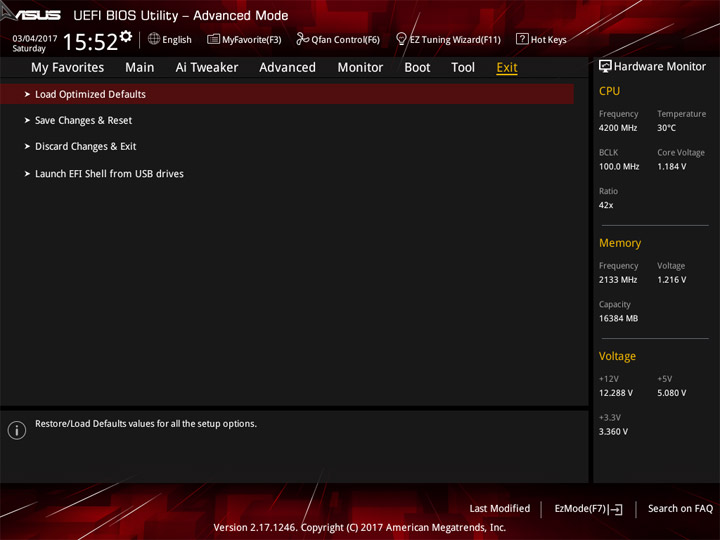The width and height of the screenshot is (720, 540).
Task: Select the Exit tab
Action: 507,68
